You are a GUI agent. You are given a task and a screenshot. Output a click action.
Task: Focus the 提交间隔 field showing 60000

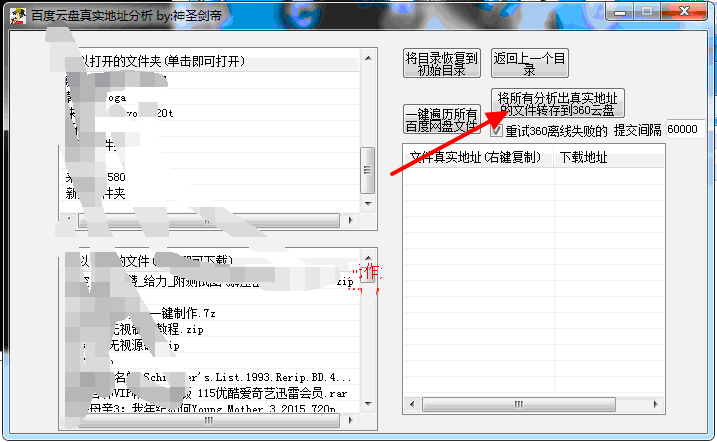(x=684, y=129)
